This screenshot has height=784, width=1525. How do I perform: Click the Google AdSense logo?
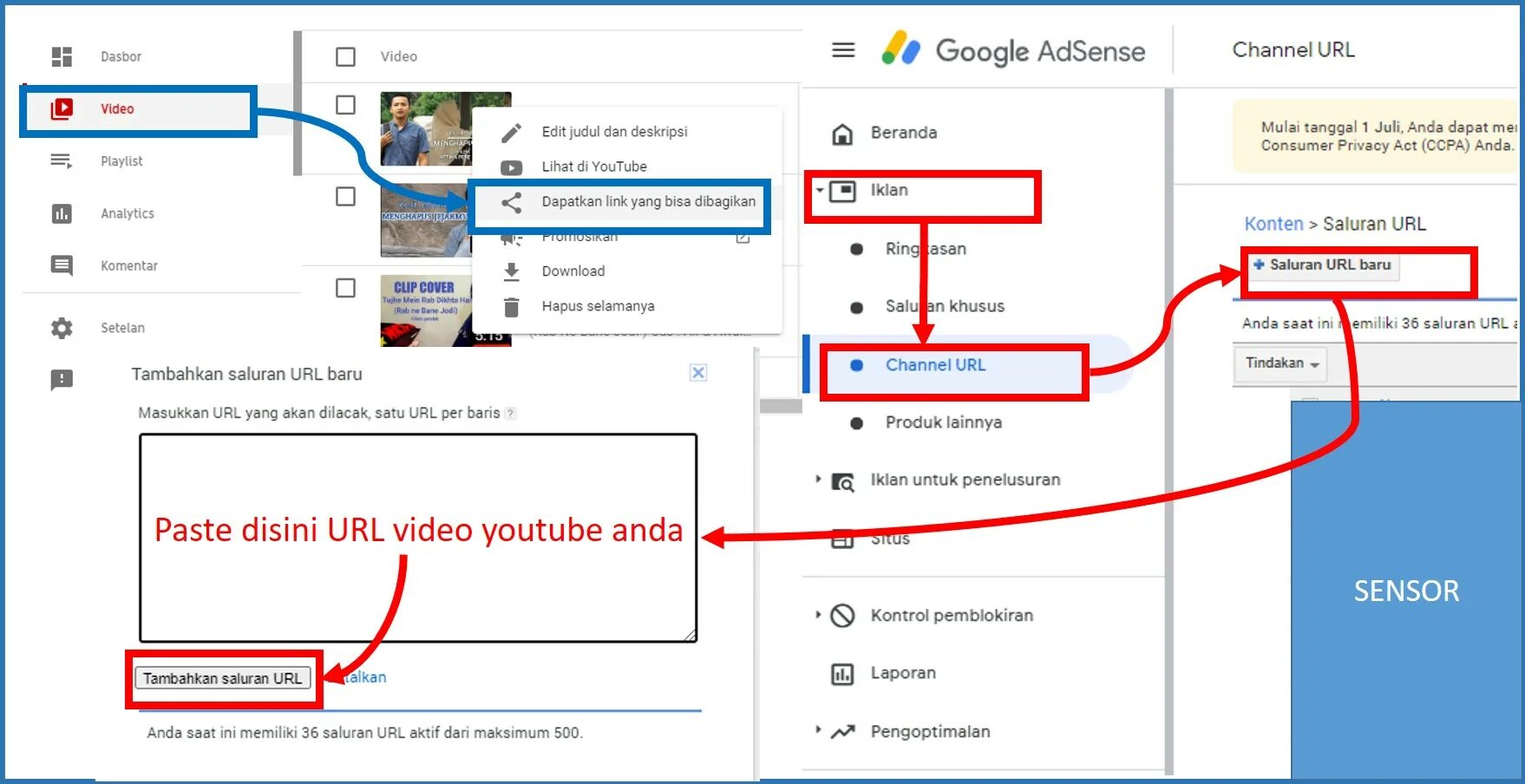tap(1013, 50)
